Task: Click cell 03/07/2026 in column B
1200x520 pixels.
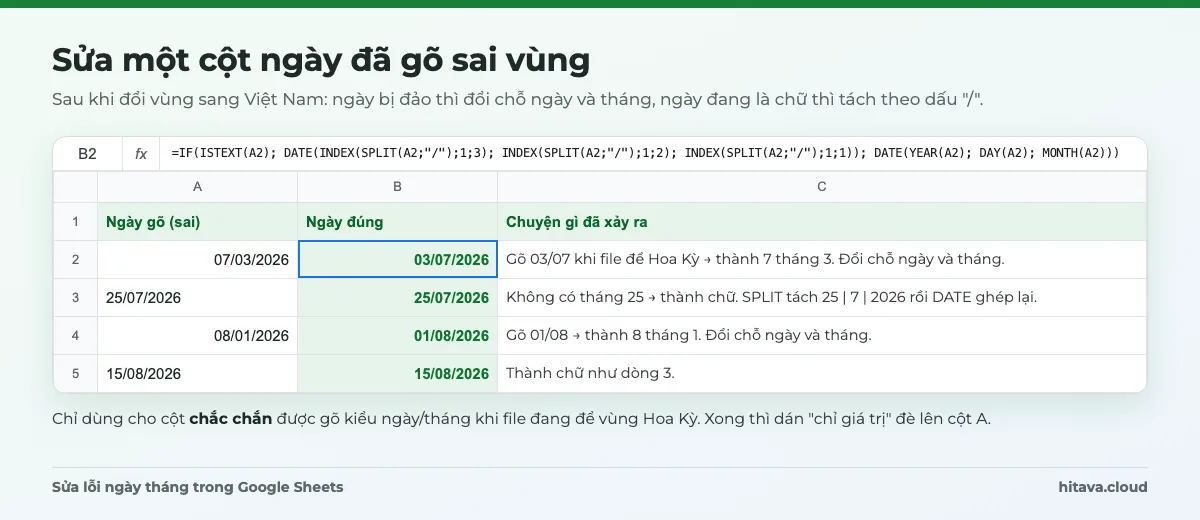Action: pos(397,260)
